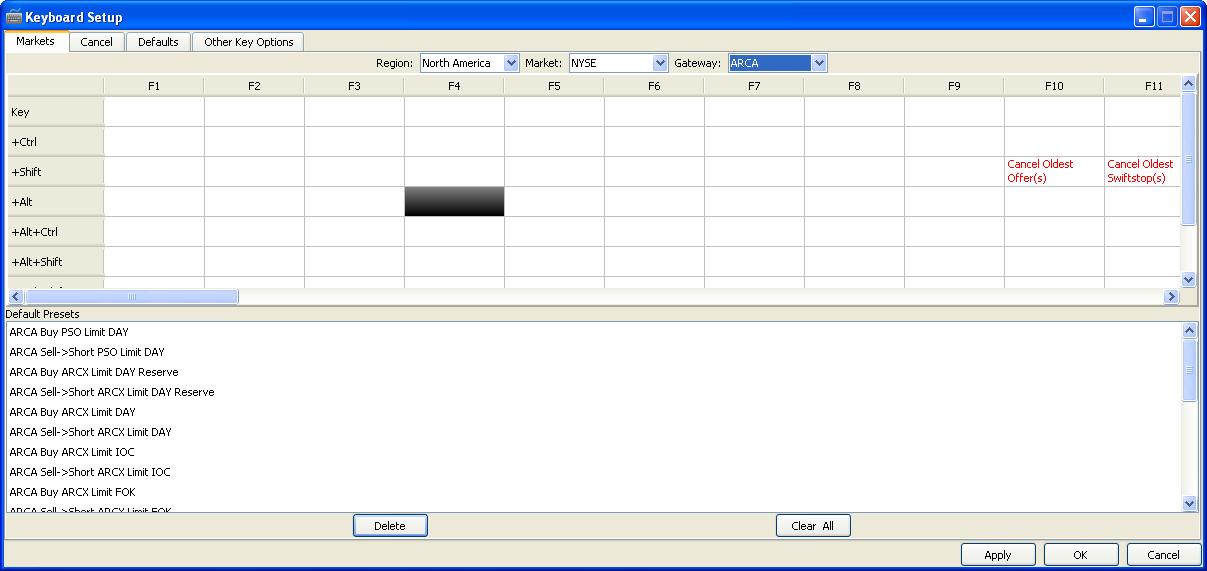Click the Delete button
This screenshot has width=1207, height=571.
[390, 526]
